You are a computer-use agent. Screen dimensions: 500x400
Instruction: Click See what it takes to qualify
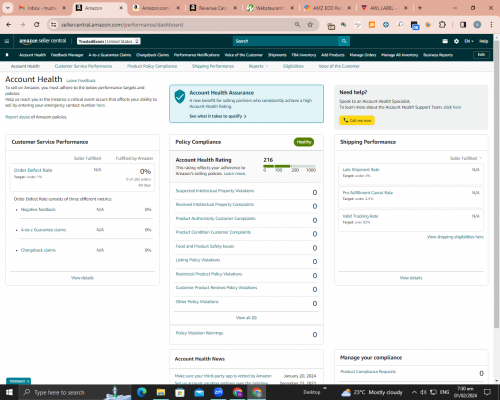pyautogui.click(x=218, y=116)
